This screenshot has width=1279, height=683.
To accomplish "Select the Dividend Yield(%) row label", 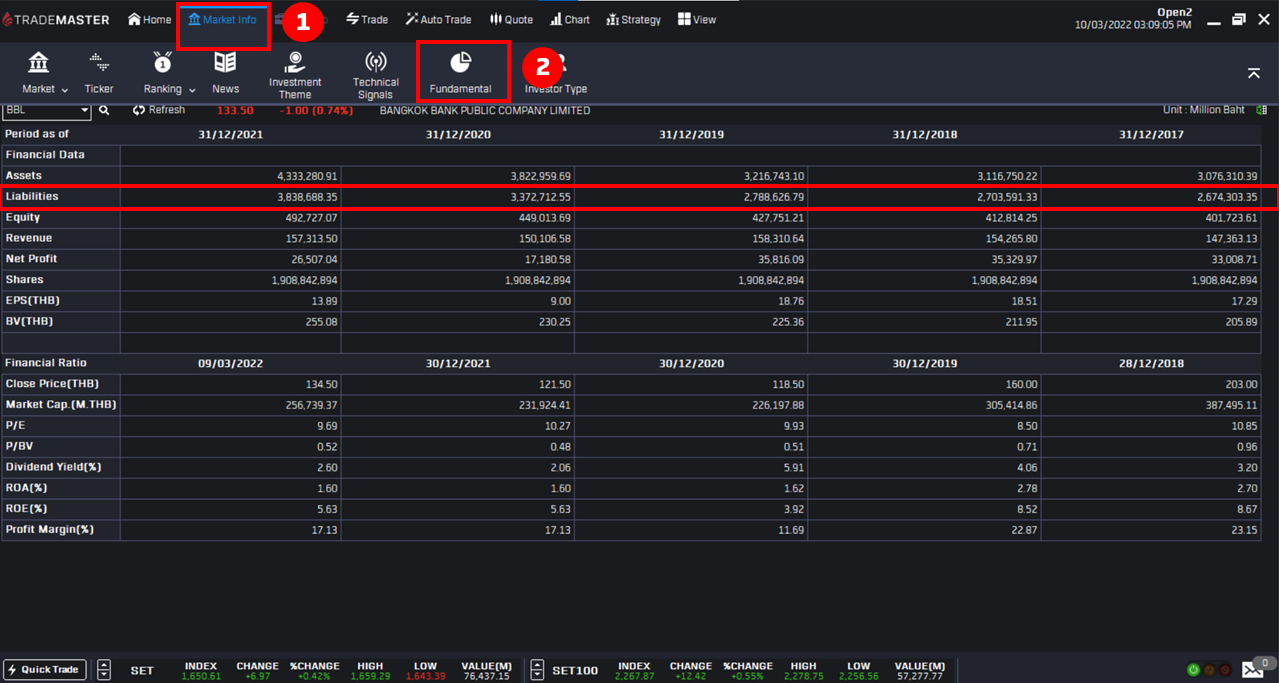I will pos(52,467).
